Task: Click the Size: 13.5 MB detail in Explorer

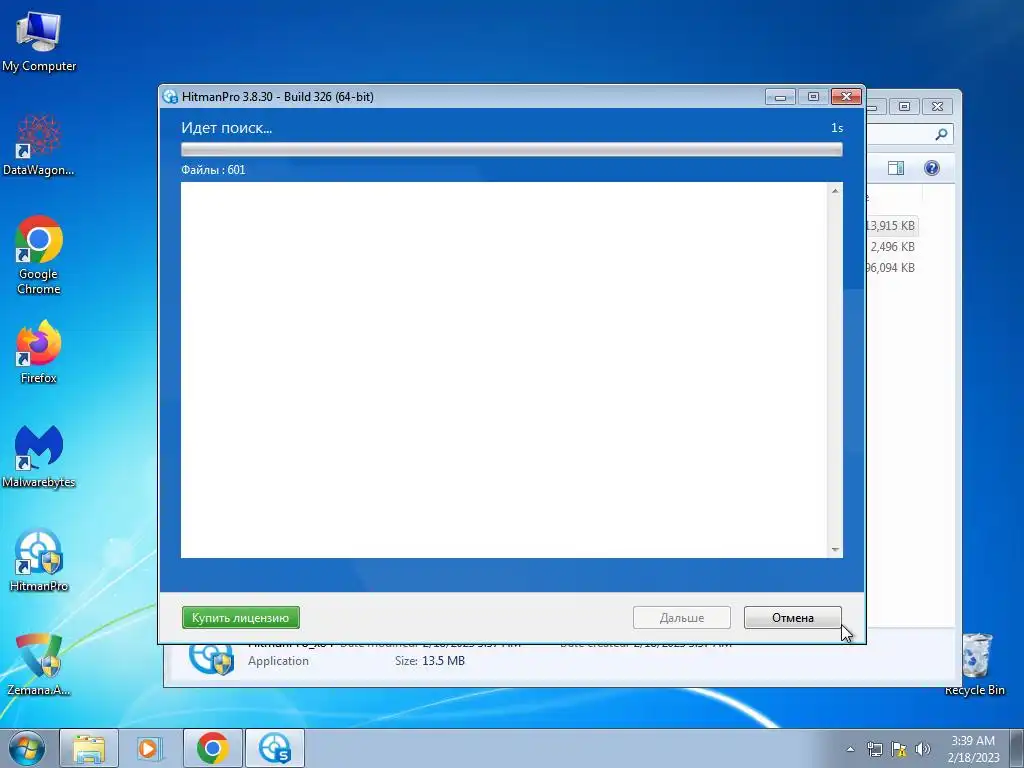Action: 430,661
